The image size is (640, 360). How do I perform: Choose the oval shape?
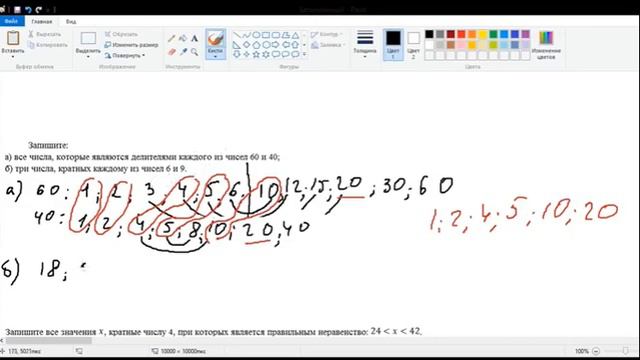coord(256,36)
